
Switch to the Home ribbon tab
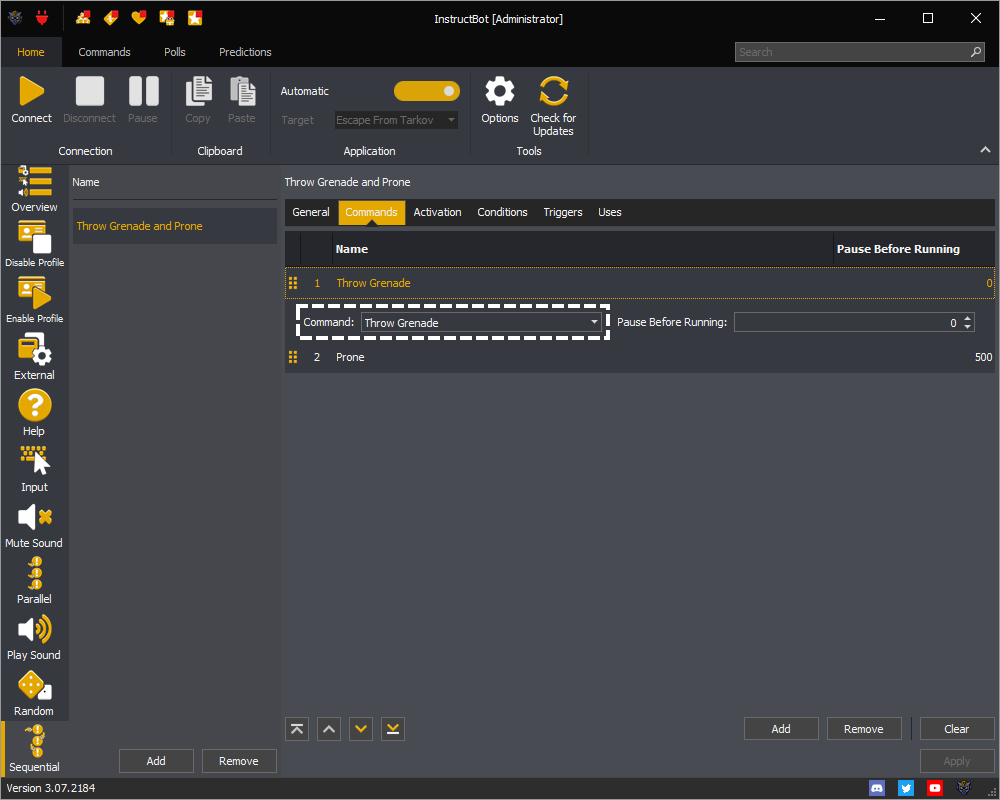(31, 52)
